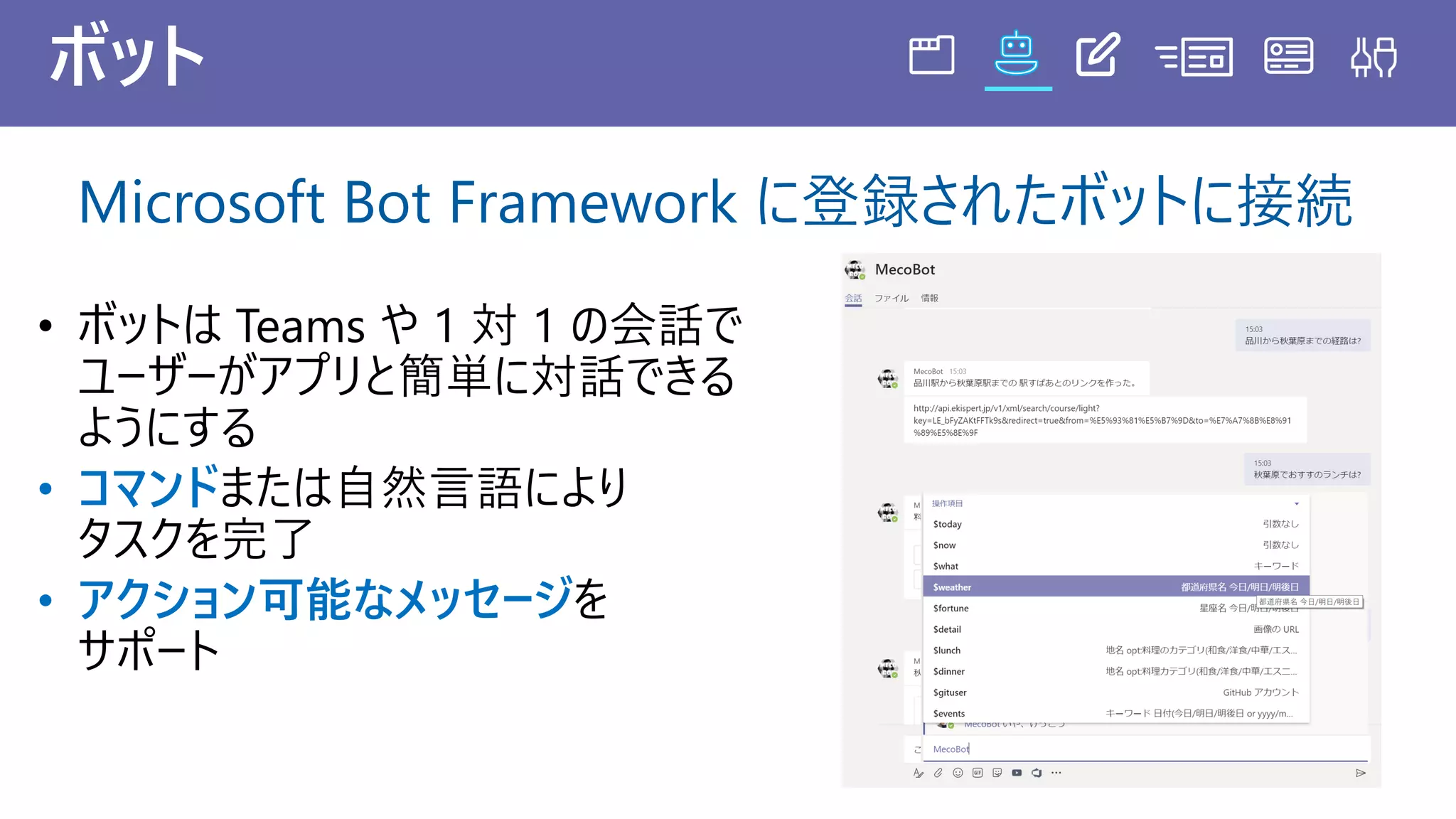The height and width of the screenshot is (819, 1456).
Task: Click the blue アクション可能なメッセージ text
Action: coord(326,599)
